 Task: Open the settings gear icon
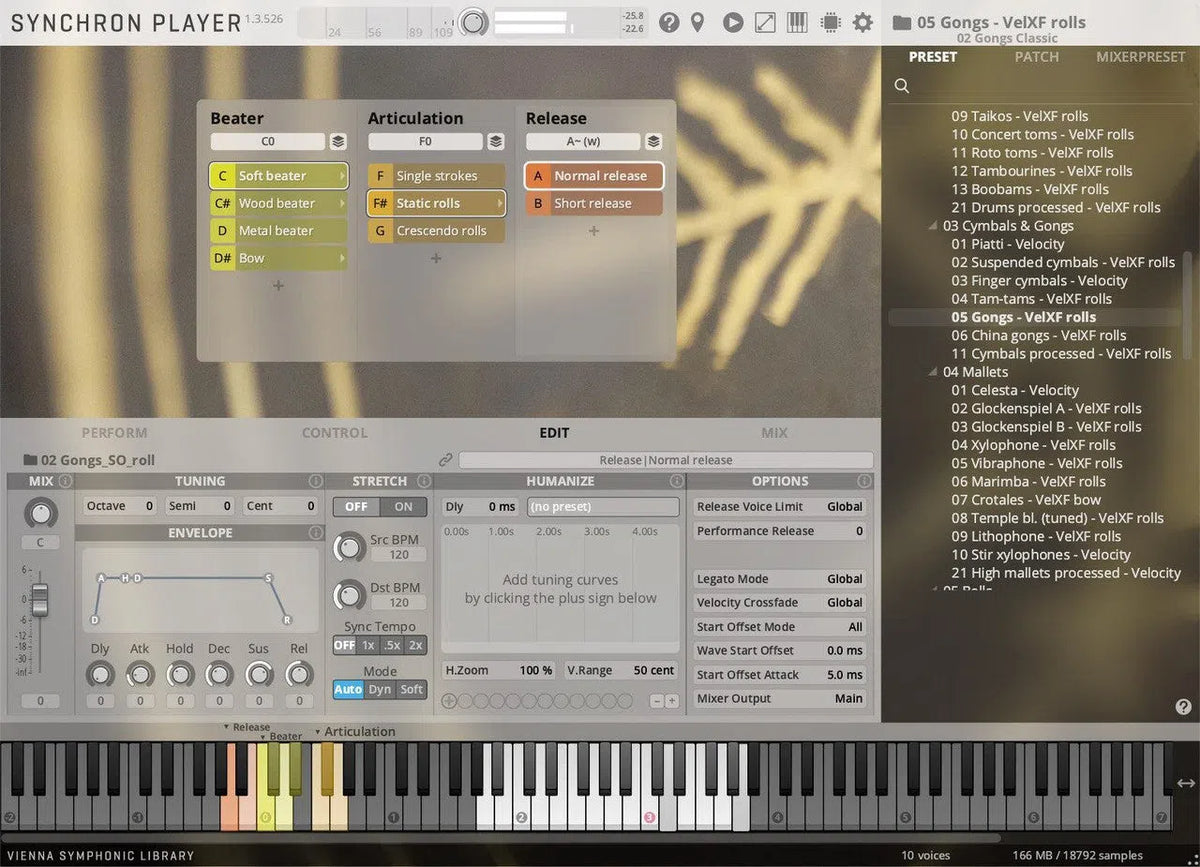(862, 22)
